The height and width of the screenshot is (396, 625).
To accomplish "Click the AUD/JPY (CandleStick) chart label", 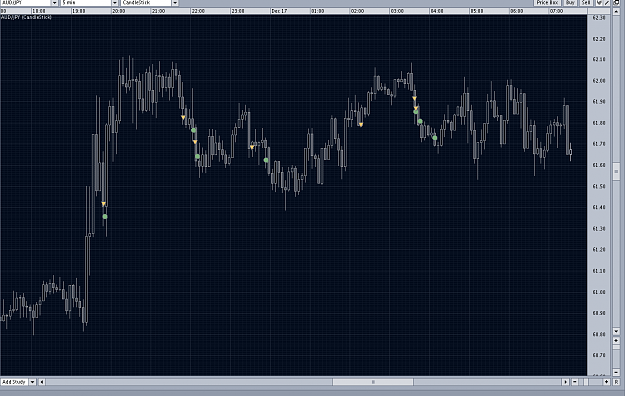I will coord(26,18).
